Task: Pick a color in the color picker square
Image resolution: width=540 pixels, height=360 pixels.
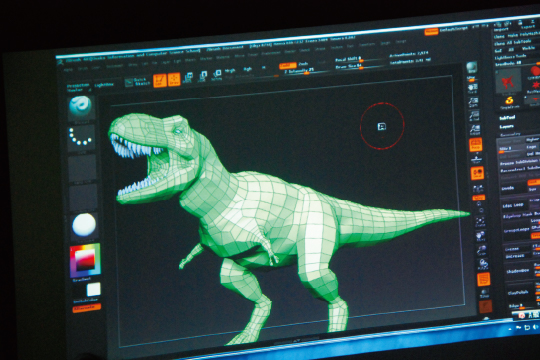Action: pyautogui.click(x=85, y=261)
